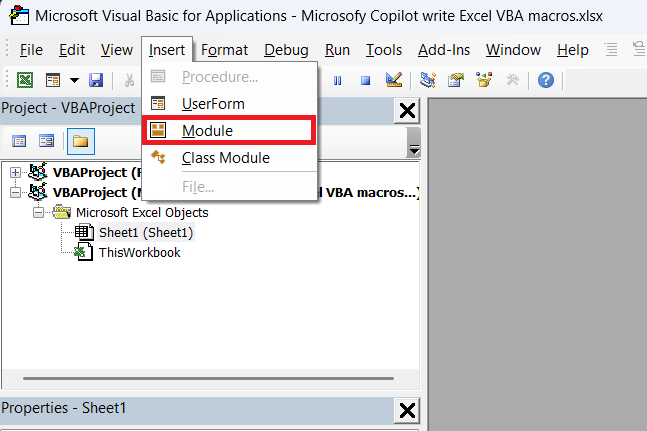Image resolution: width=647 pixels, height=431 pixels.
Task: Select ThisWorkbook in the project tree
Action: (x=139, y=252)
